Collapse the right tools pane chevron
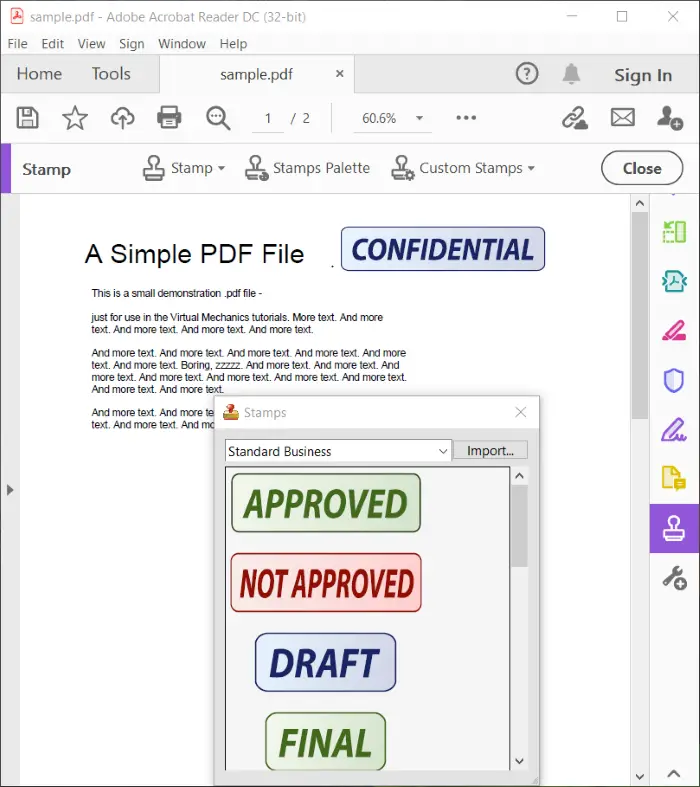Viewport: 700px width, 787px height. [x=674, y=773]
